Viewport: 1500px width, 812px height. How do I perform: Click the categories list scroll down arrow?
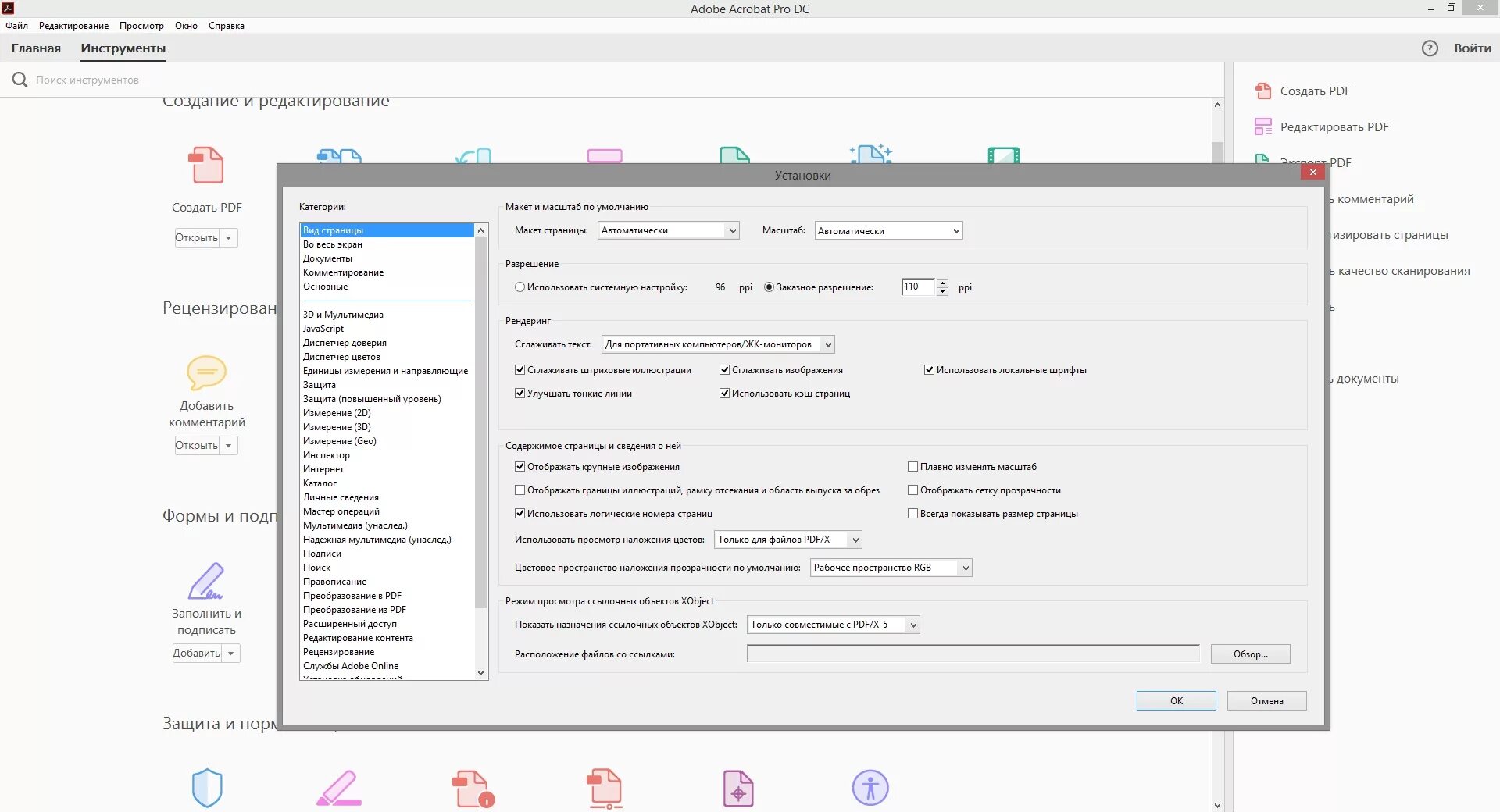[480, 673]
